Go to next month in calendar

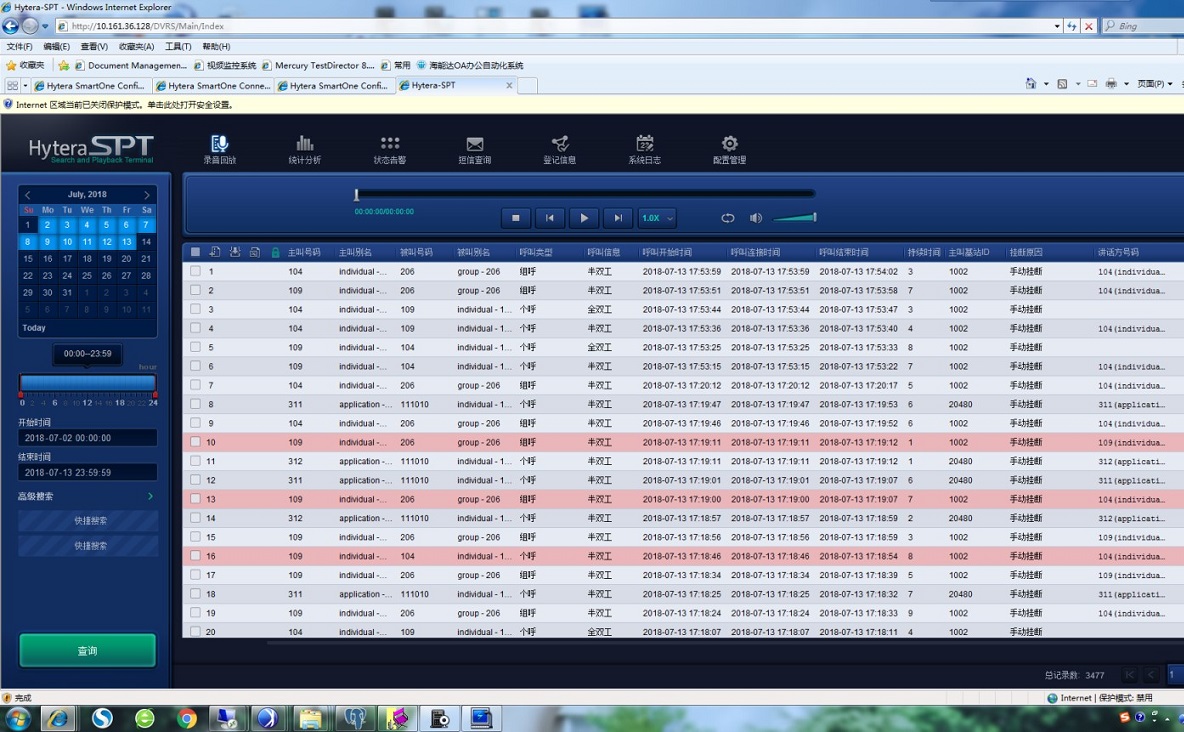(x=146, y=195)
